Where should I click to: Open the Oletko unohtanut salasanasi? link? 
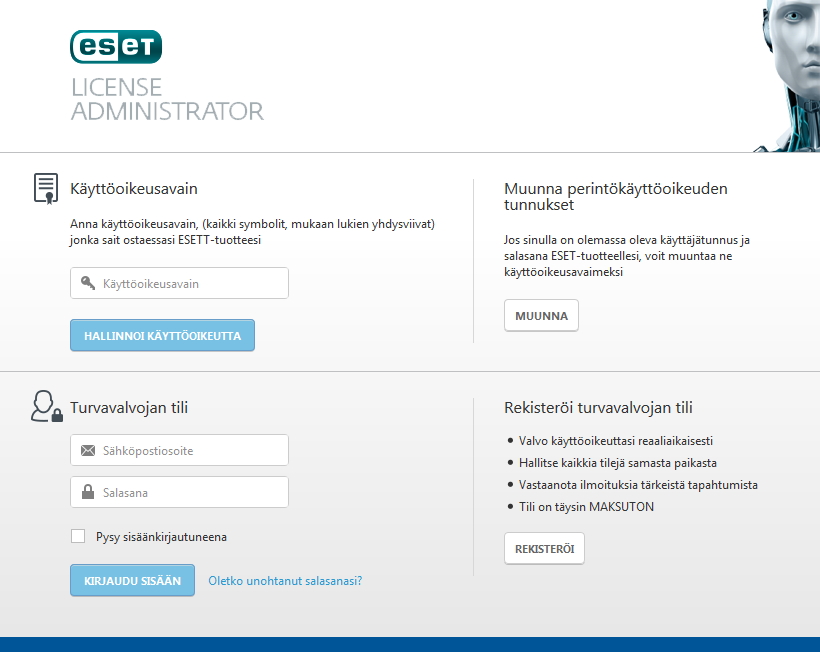285,580
